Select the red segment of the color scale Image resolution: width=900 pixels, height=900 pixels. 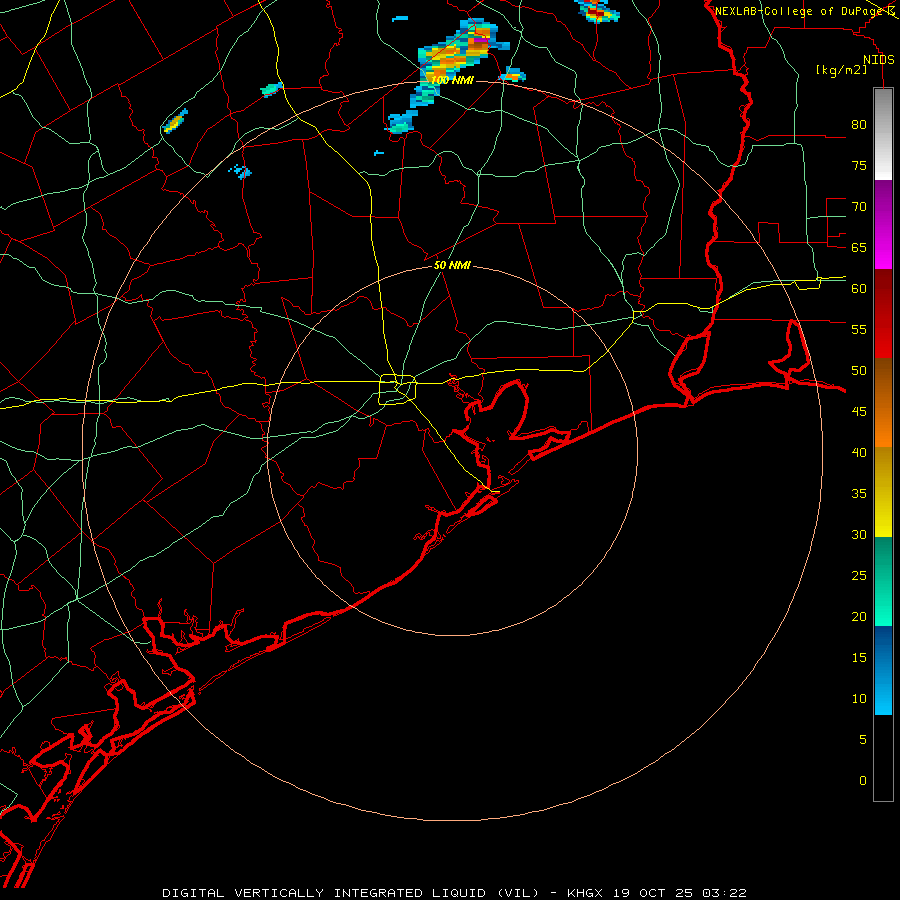tap(883, 314)
